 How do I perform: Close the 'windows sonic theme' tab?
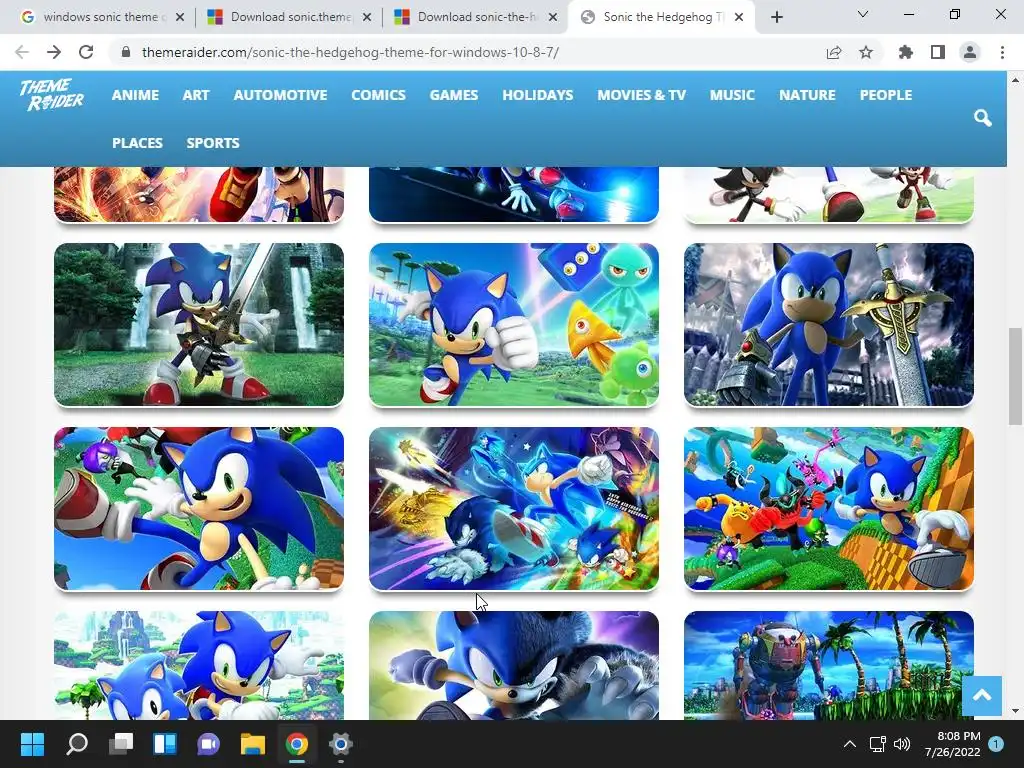pos(180,17)
